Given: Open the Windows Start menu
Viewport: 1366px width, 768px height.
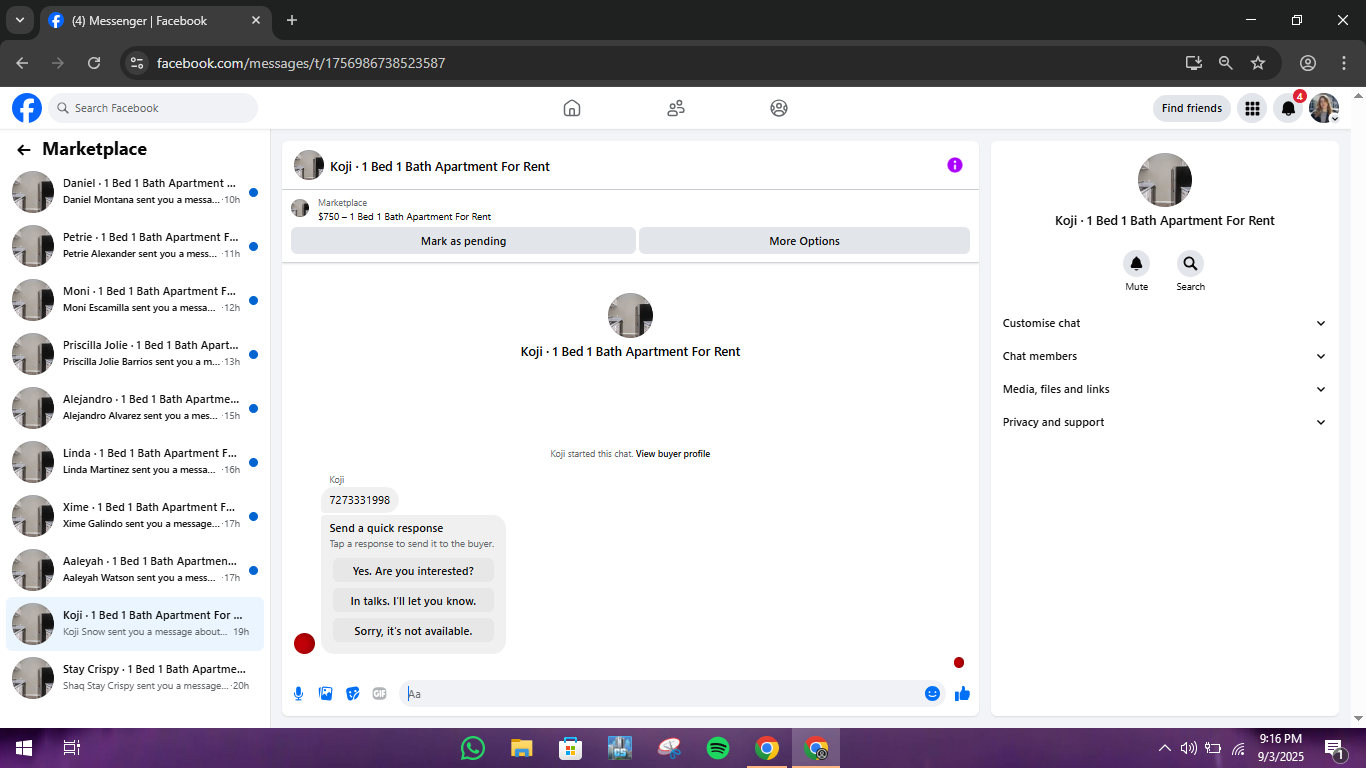Looking at the screenshot, I should point(23,748).
